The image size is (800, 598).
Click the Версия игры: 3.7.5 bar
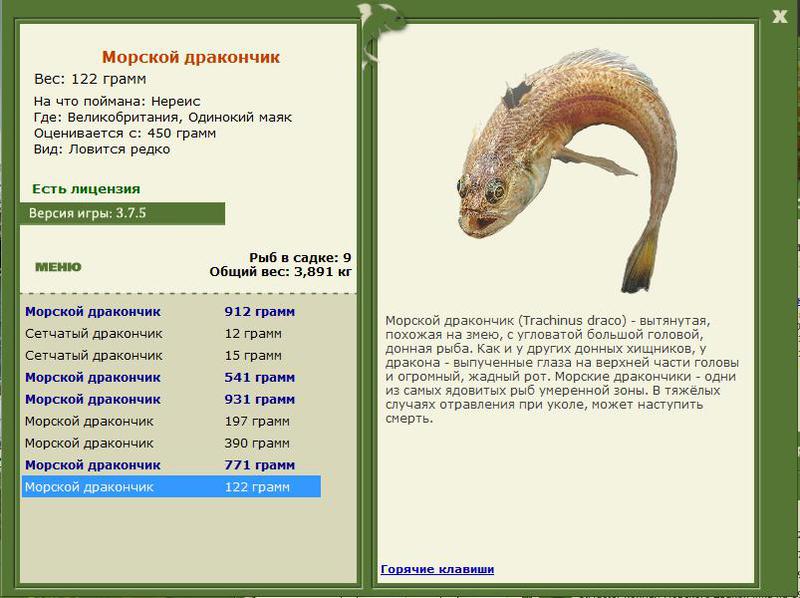122,213
